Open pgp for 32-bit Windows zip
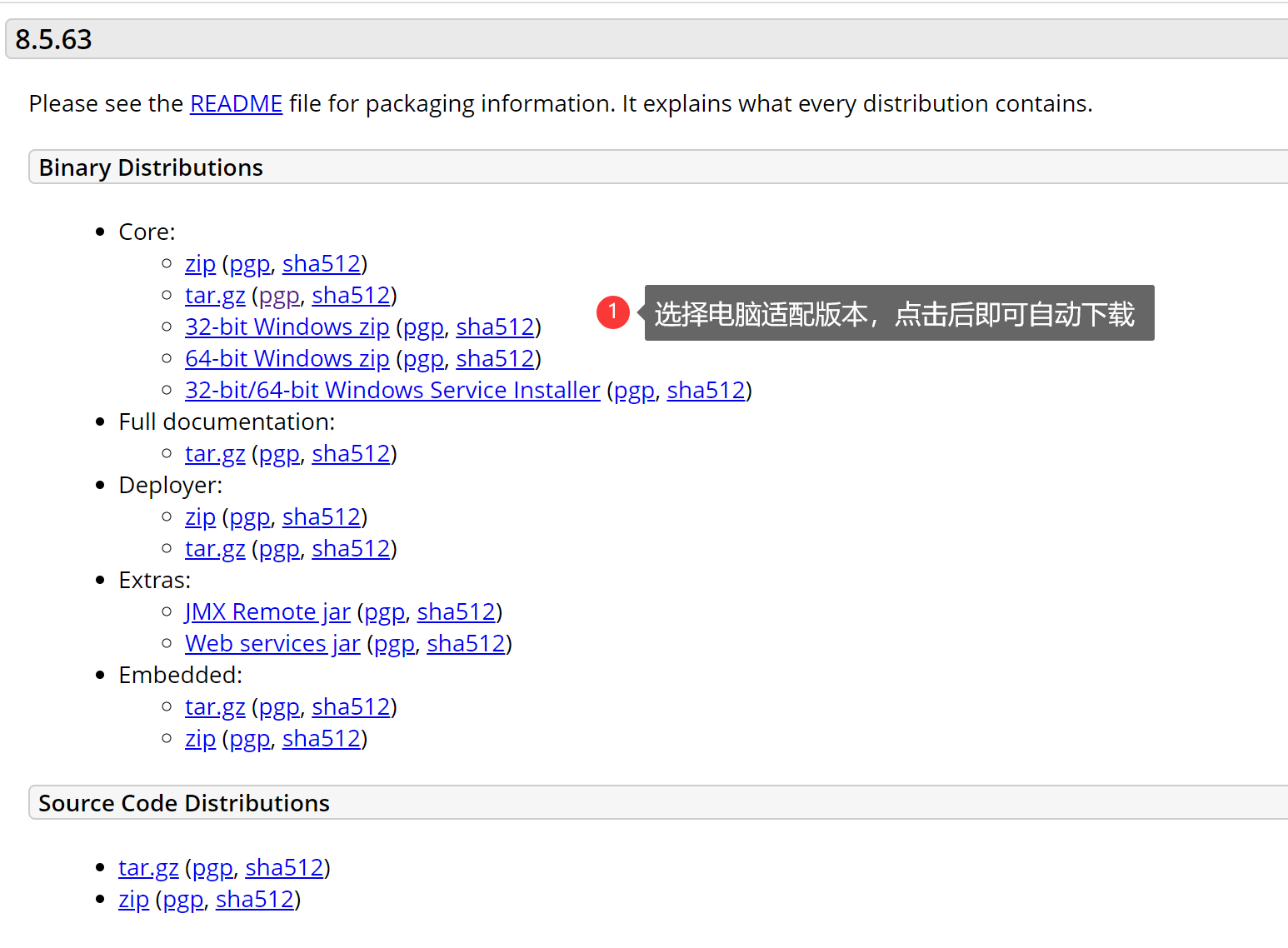This screenshot has height=948, width=1288. click(423, 327)
